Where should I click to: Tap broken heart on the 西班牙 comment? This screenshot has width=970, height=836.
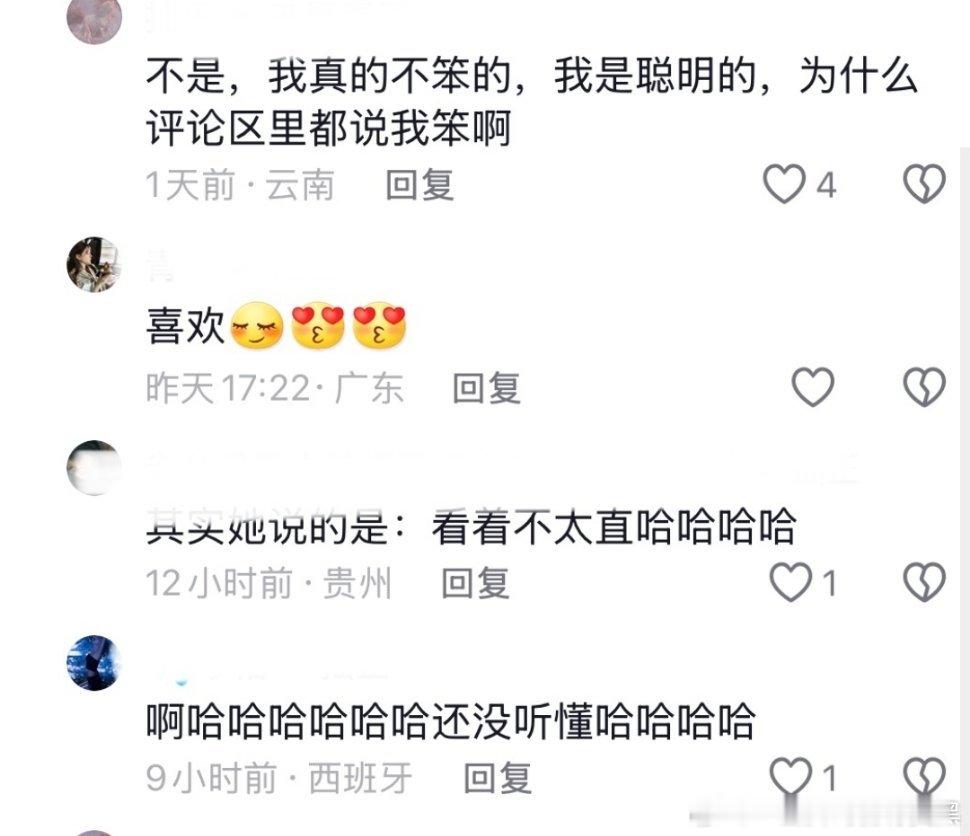click(x=924, y=776)
